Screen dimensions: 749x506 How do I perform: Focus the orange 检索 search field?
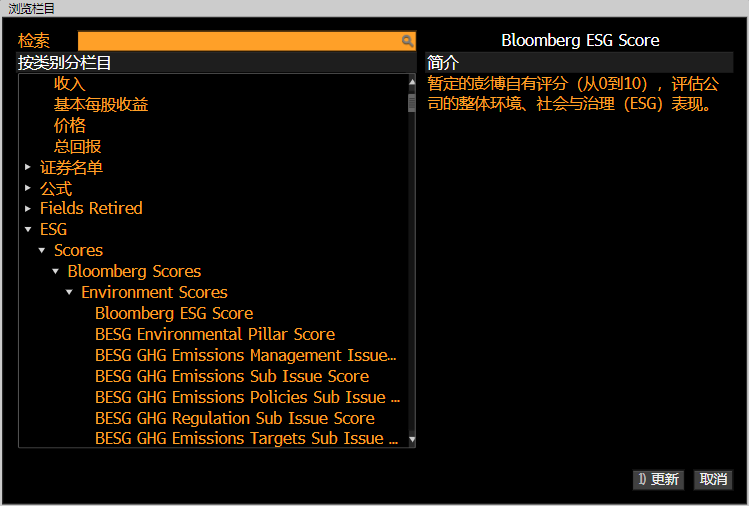pos(246,41)
